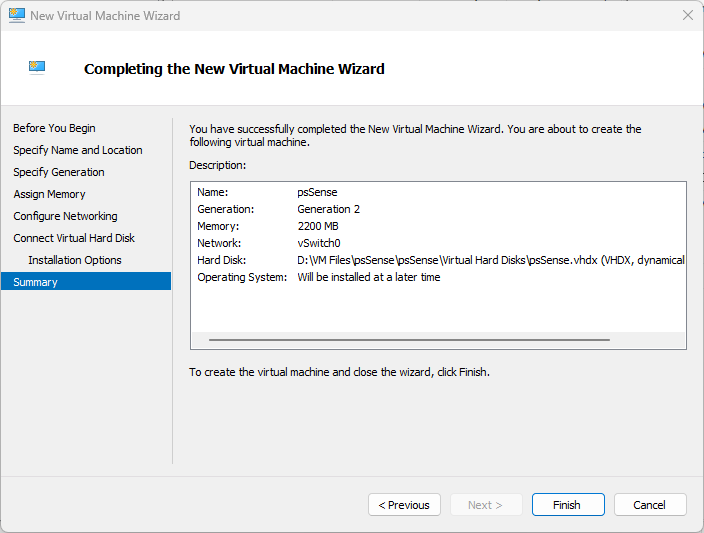
Task: Select Installation Options in the sidebar
Action: [75, 260]
